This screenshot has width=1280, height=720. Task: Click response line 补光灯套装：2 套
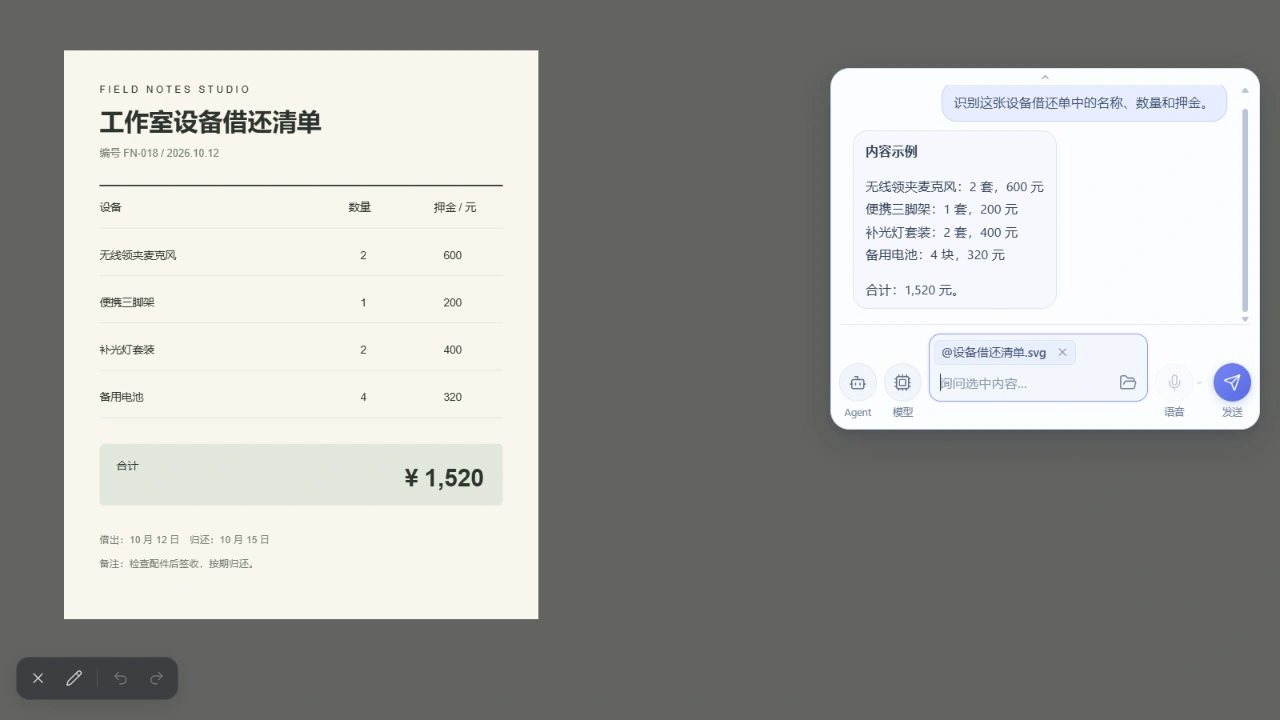tap(941, 232)
